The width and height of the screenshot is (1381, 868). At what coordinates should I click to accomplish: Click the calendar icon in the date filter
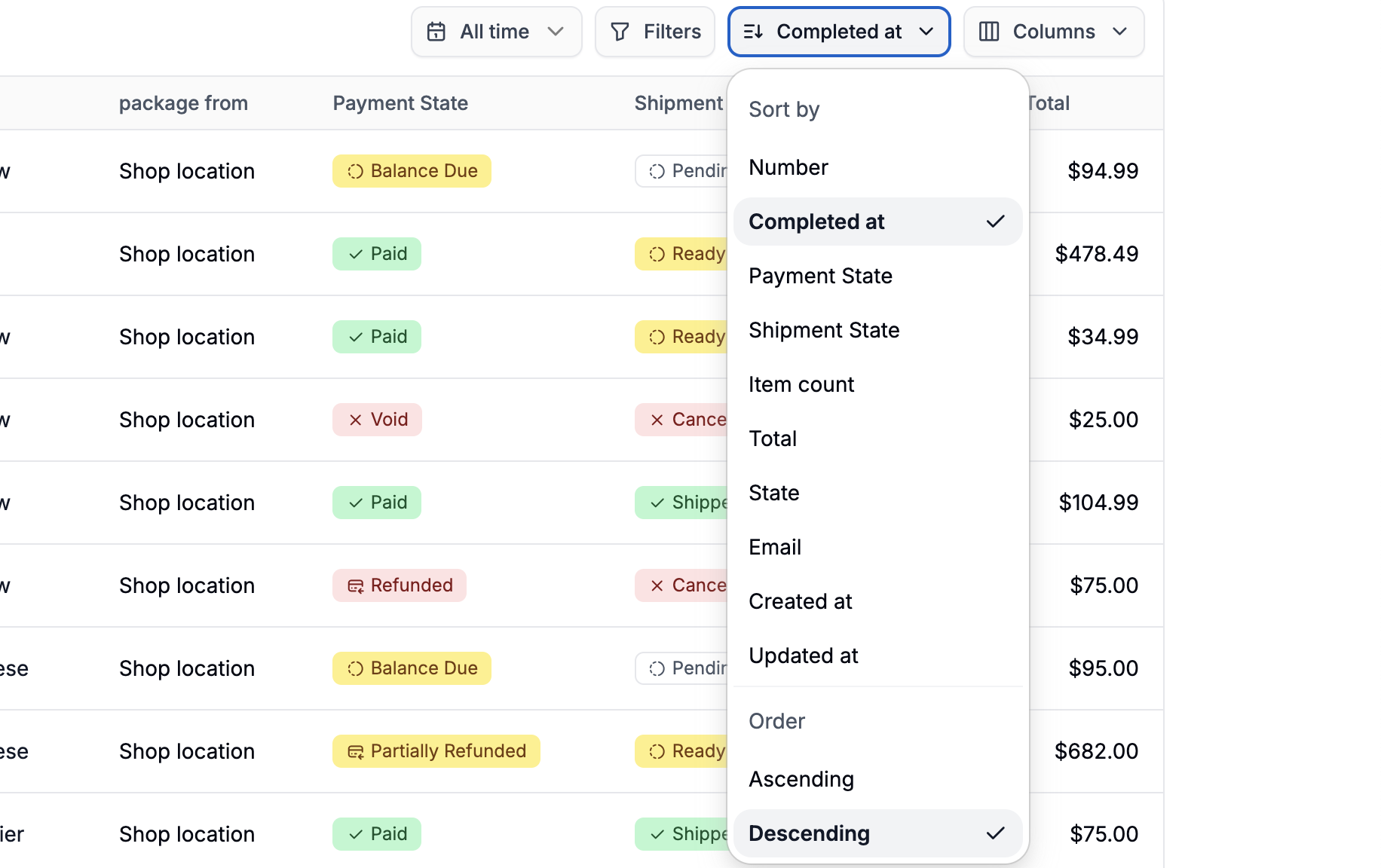[x=436, y=31]
